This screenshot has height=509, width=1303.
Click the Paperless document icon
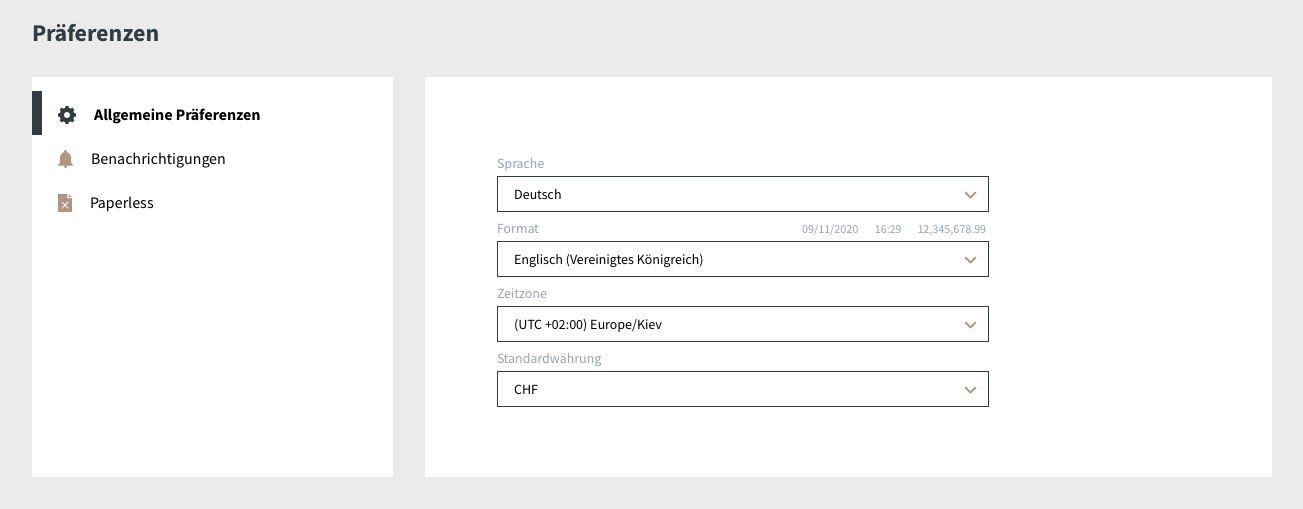tap(65, 203)
